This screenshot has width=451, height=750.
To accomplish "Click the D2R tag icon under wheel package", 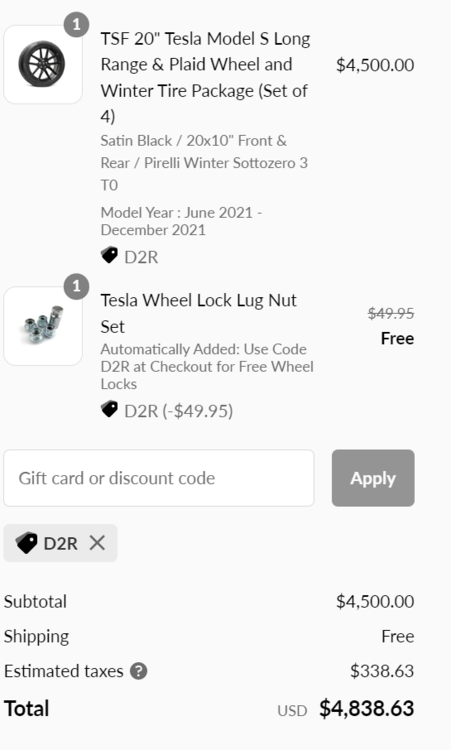I will (109, 255).
